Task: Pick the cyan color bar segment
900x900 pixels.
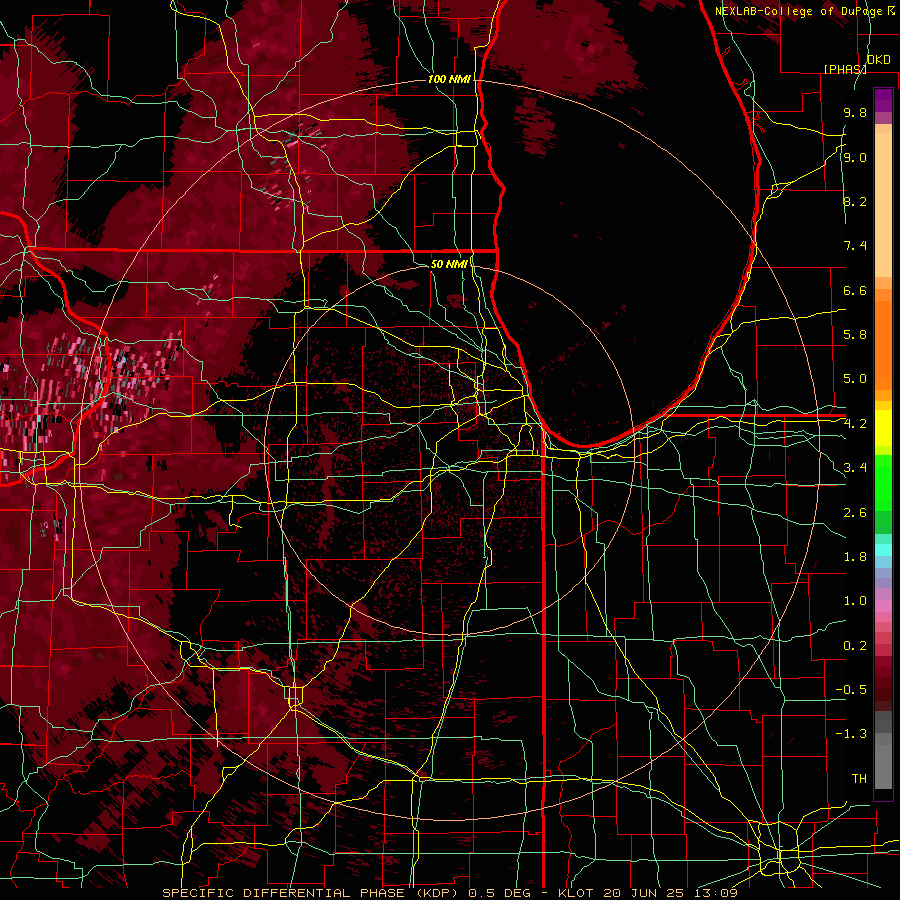Action: click(x=883, y=550)
